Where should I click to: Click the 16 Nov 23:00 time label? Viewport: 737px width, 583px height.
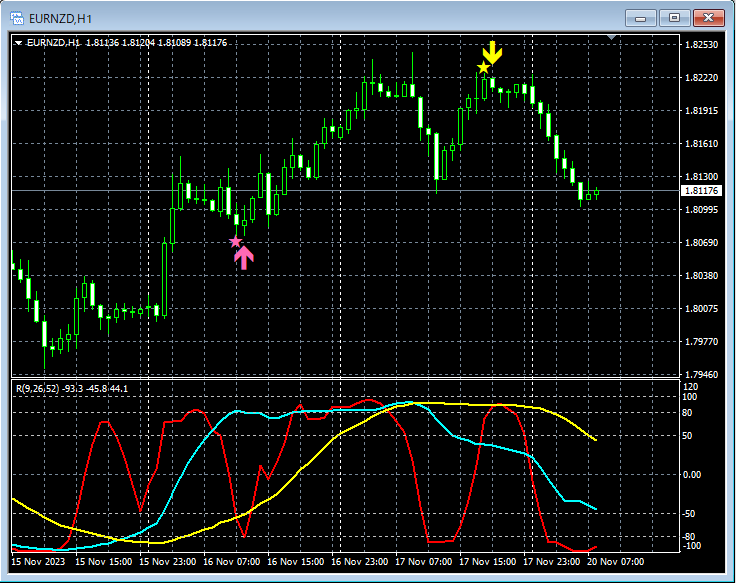[x=360, y=562]
